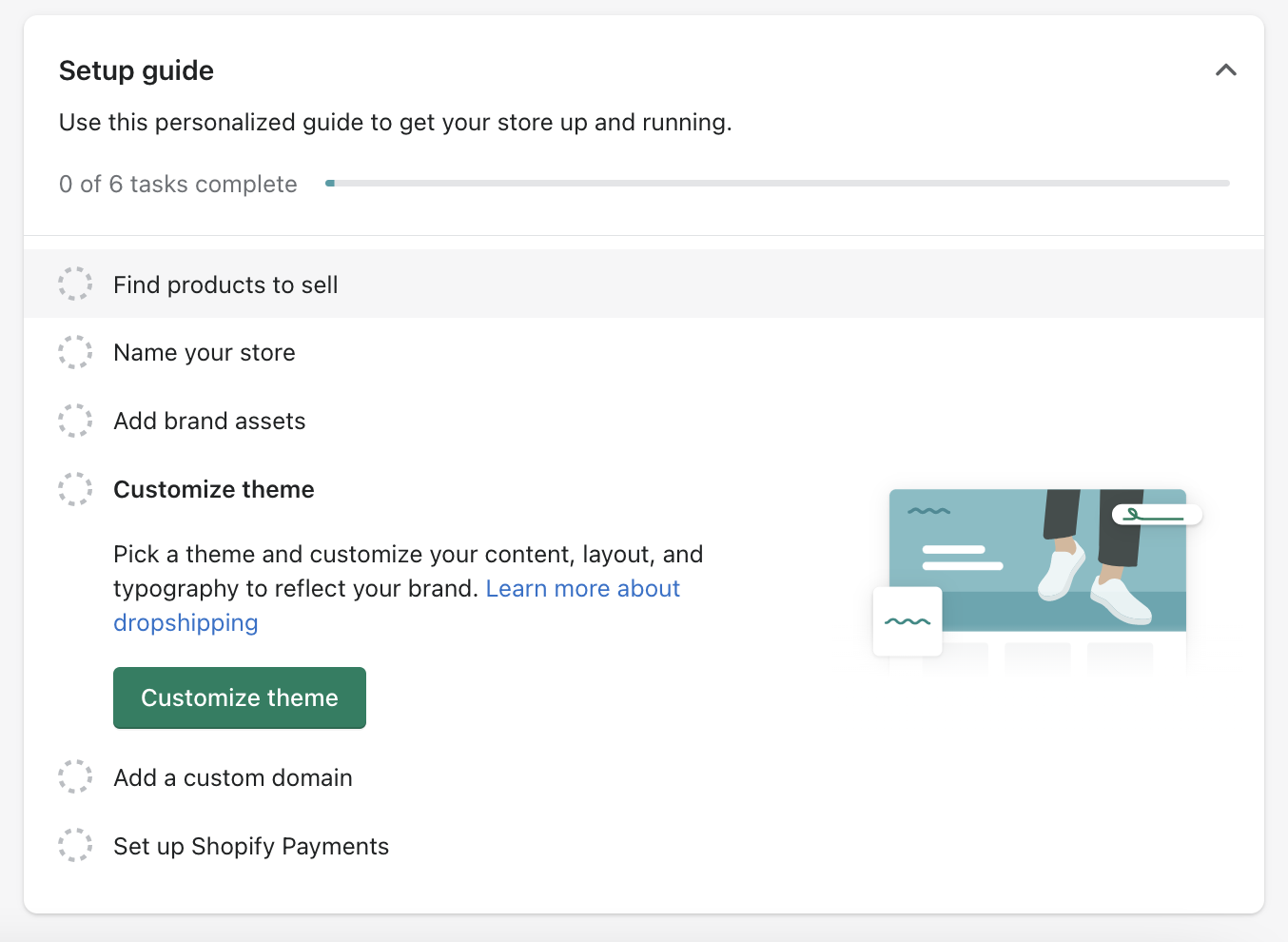Open the 'Add a custom domain' task label
The height and width of the screenshot is (942, 1288).
tap(233, 778)
